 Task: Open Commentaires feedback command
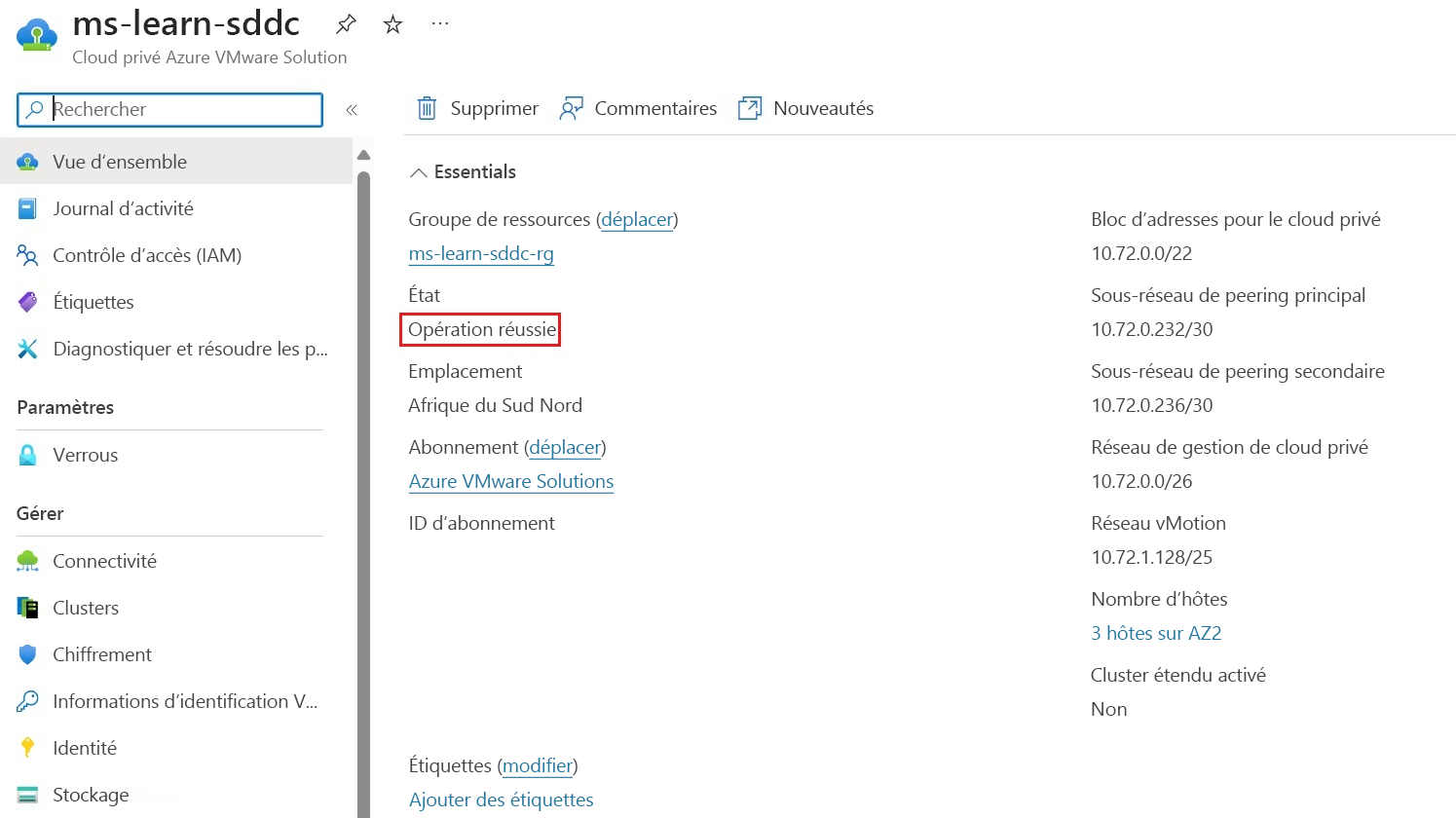tap(638, 108)
